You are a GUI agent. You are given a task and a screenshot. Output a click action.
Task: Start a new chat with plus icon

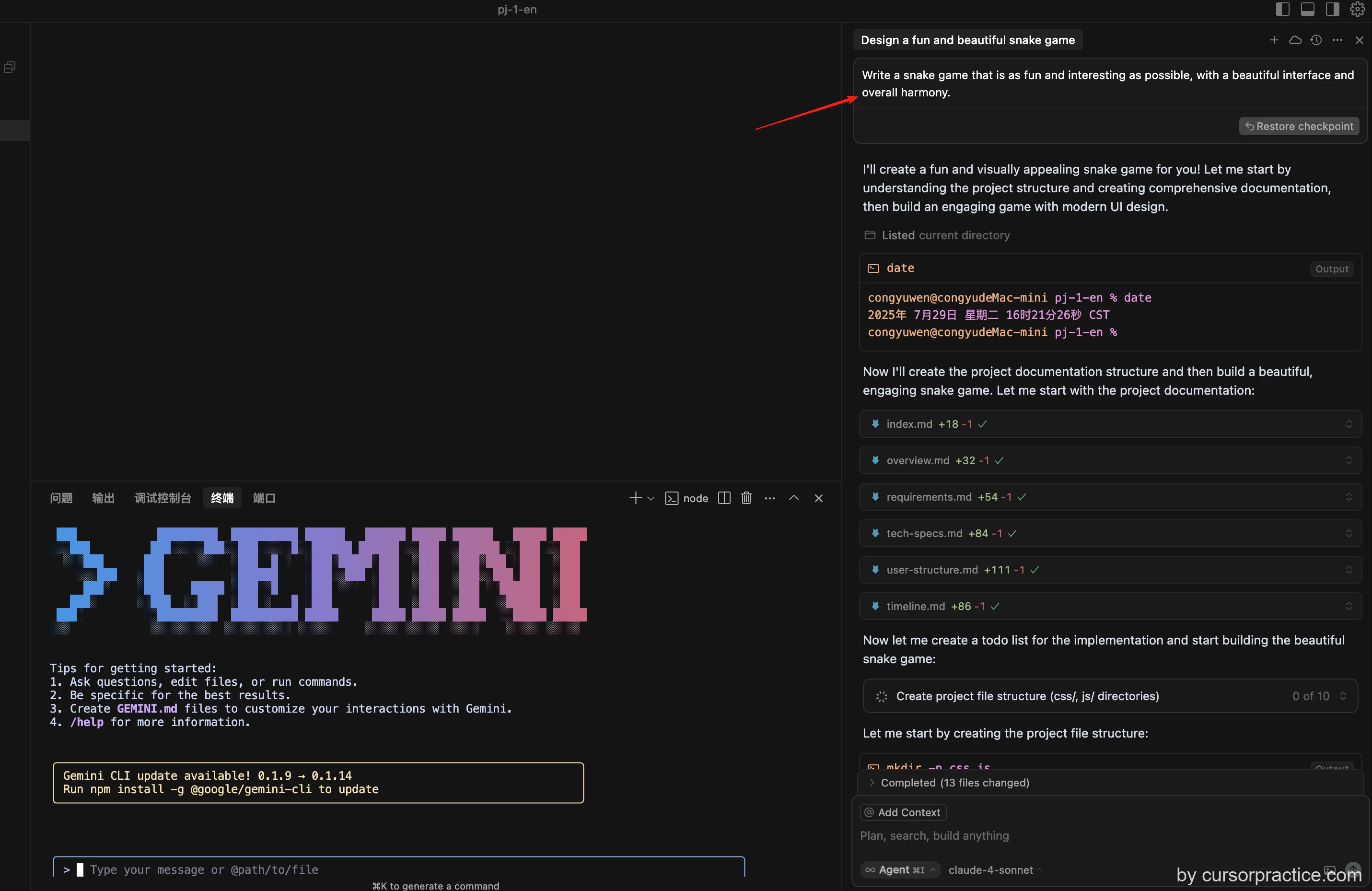[1274, 40]
